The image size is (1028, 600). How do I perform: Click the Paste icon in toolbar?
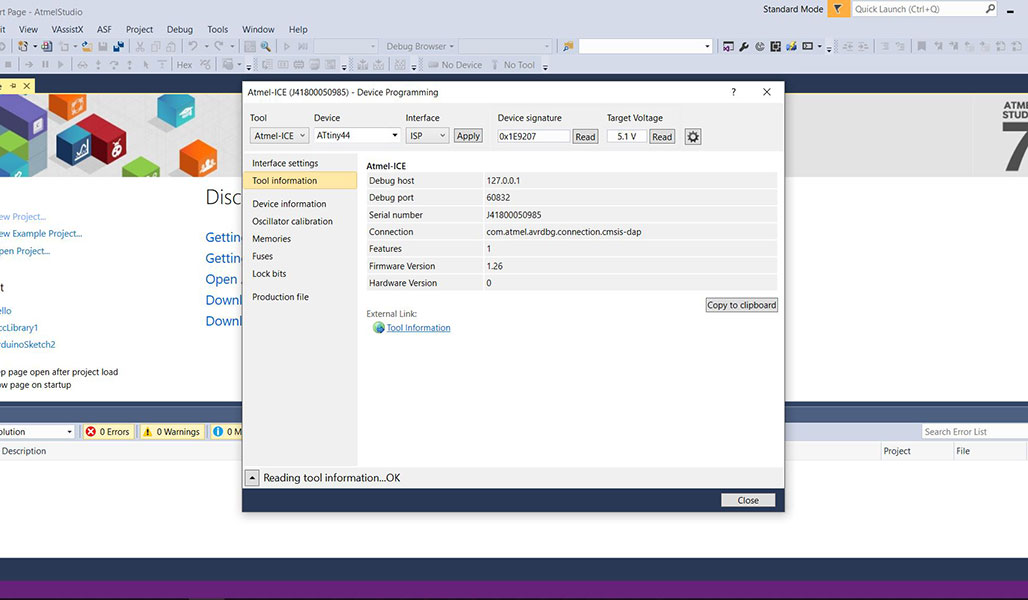(x=170, y=47)
